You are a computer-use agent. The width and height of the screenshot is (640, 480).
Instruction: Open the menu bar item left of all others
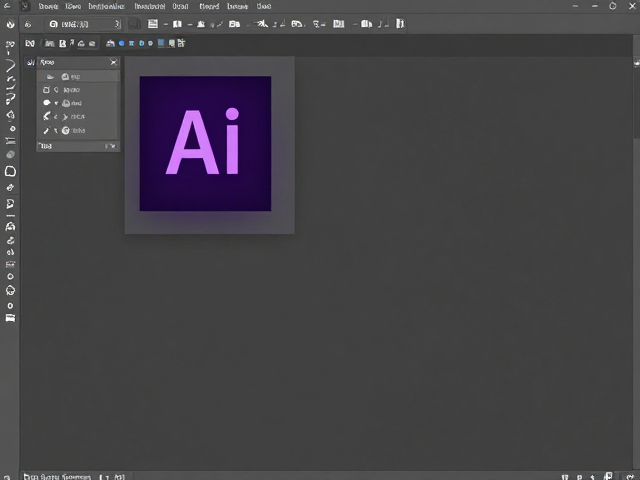(x=48, y=7)
